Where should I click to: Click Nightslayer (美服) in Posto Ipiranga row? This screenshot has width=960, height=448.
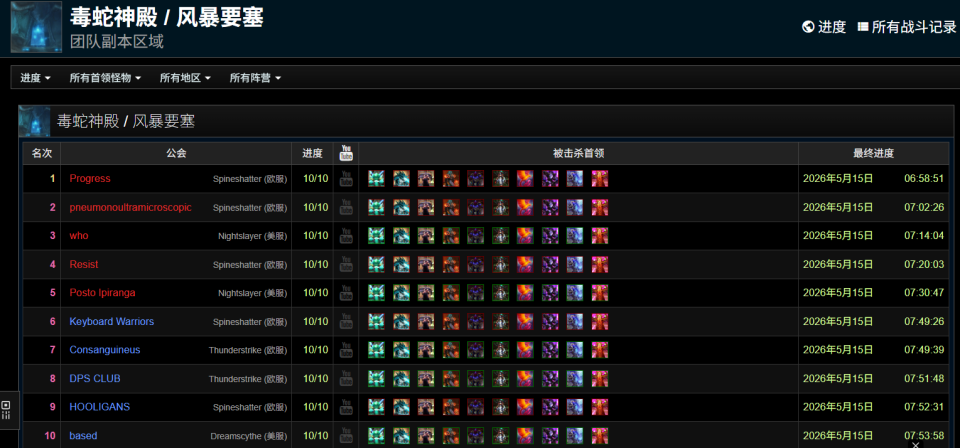[252, 293]
